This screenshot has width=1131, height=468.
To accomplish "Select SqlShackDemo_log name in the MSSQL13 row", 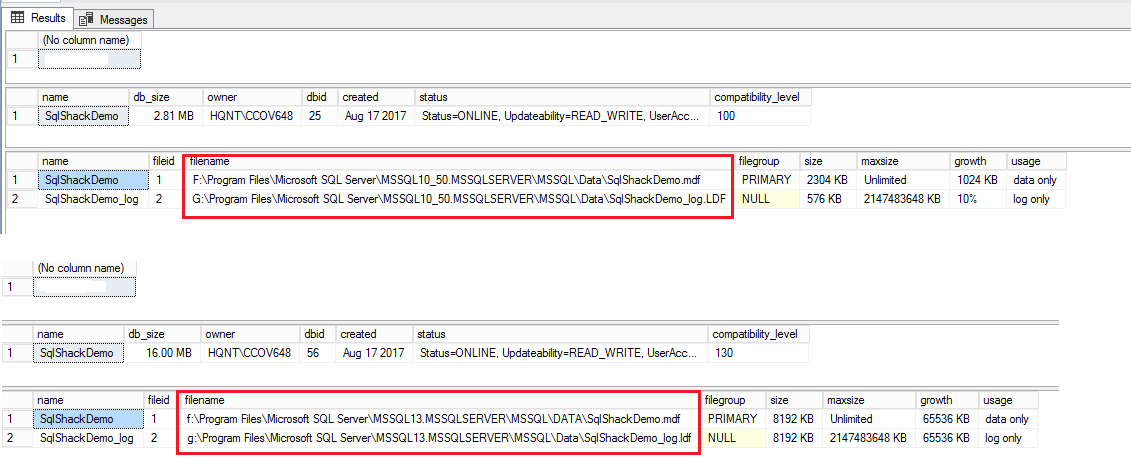I will (89, 438).
